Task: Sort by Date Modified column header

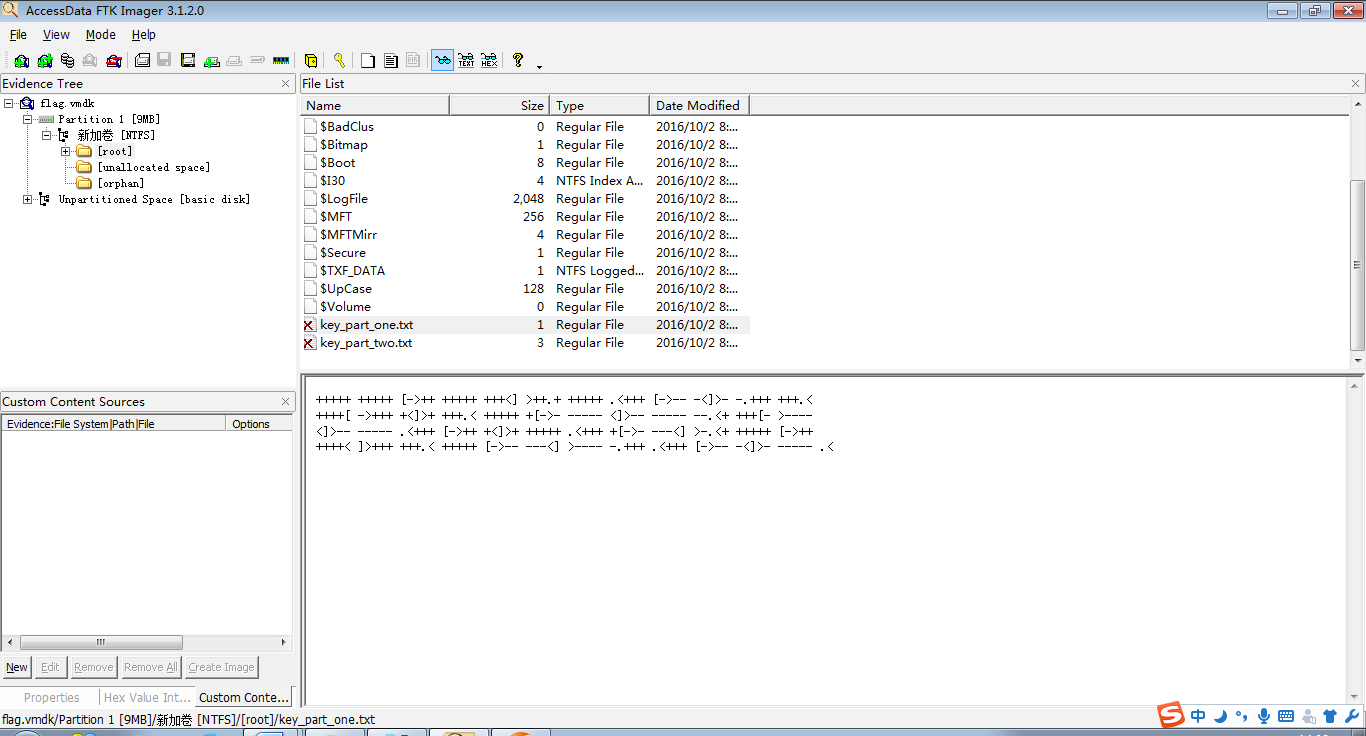Action: coord(699,105)
